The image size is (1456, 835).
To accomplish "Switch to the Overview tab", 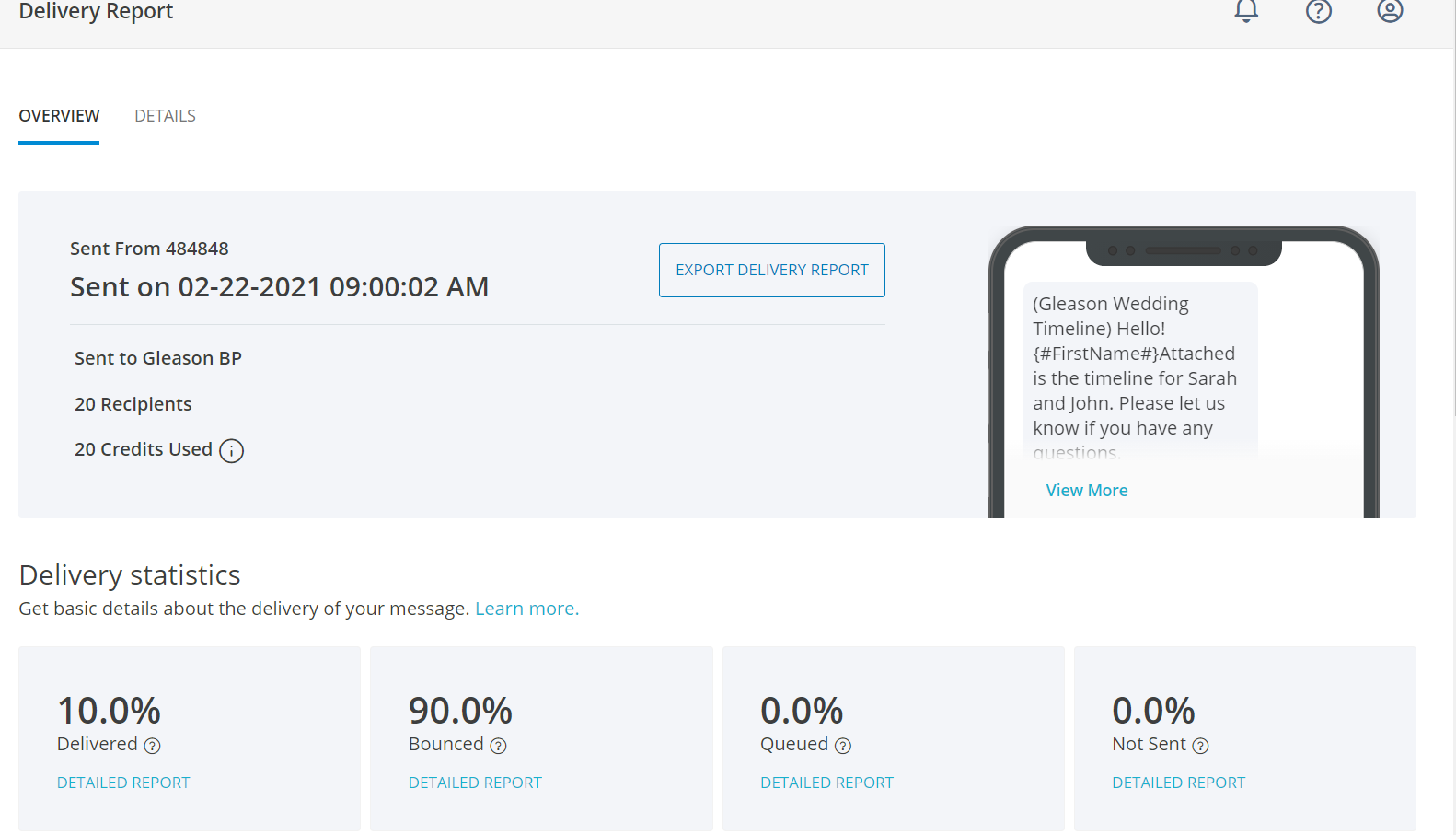I will 59,116.
